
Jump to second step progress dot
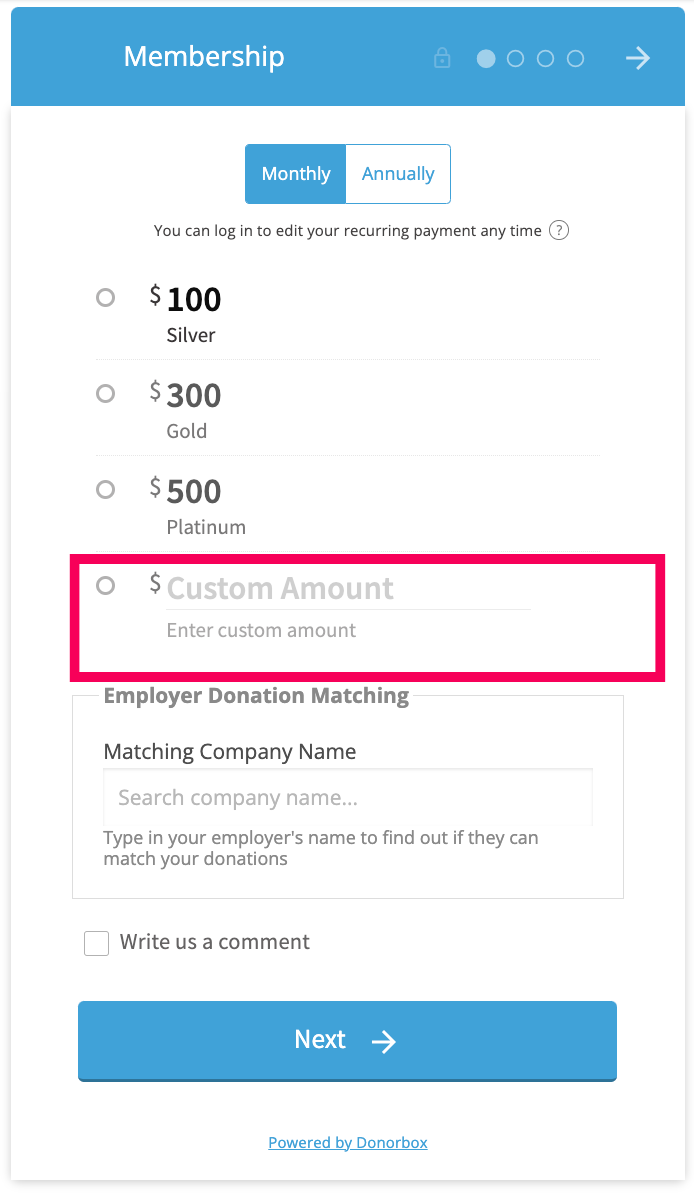(516, 59)
